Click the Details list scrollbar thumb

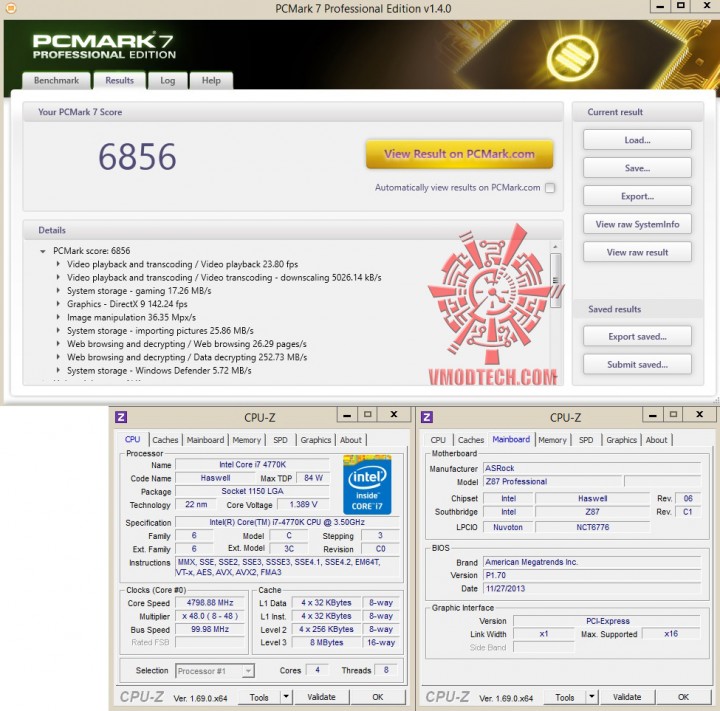555,280
